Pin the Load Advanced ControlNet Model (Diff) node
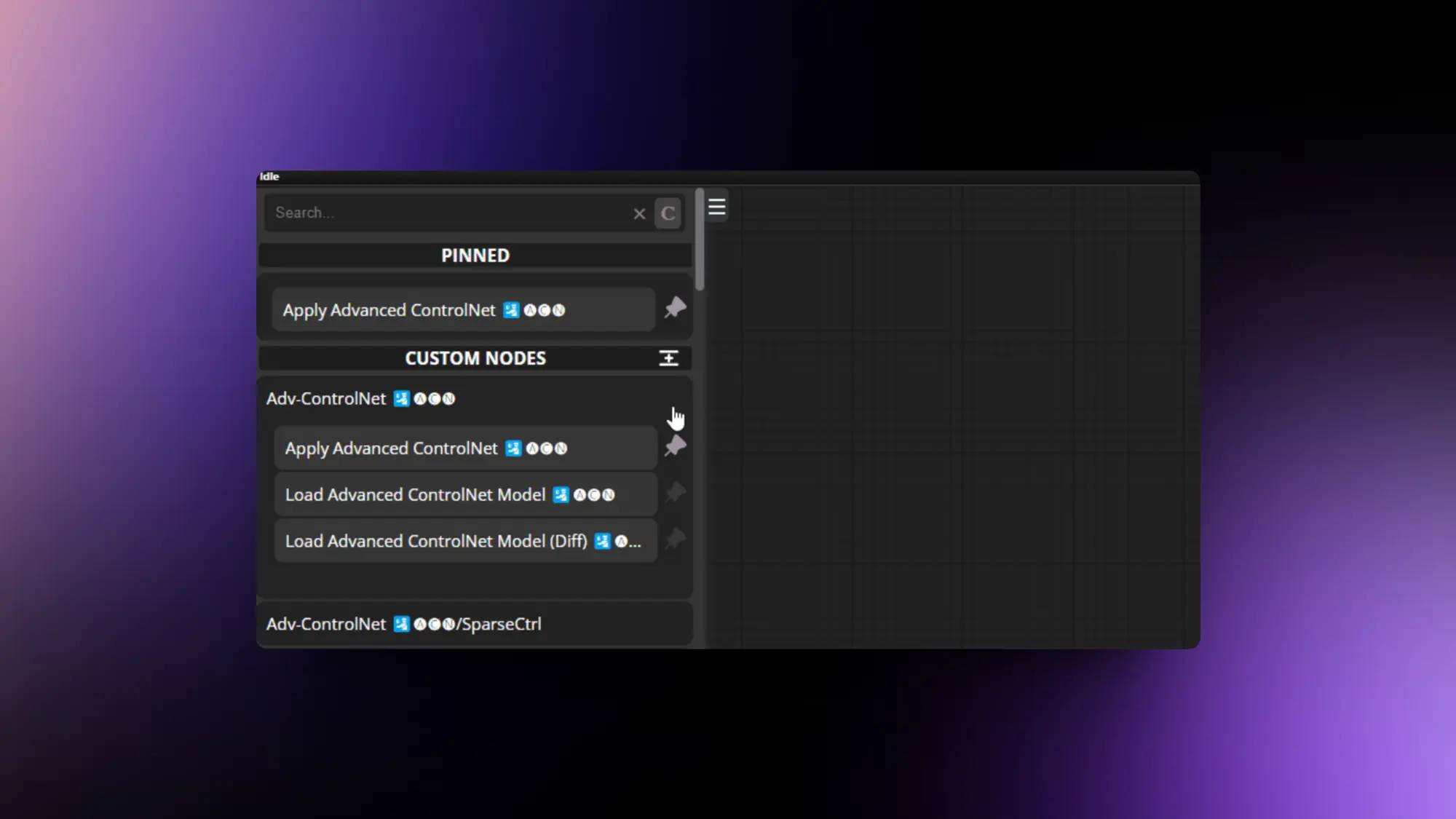1456x819 pixels. click(x=675, y=539)
